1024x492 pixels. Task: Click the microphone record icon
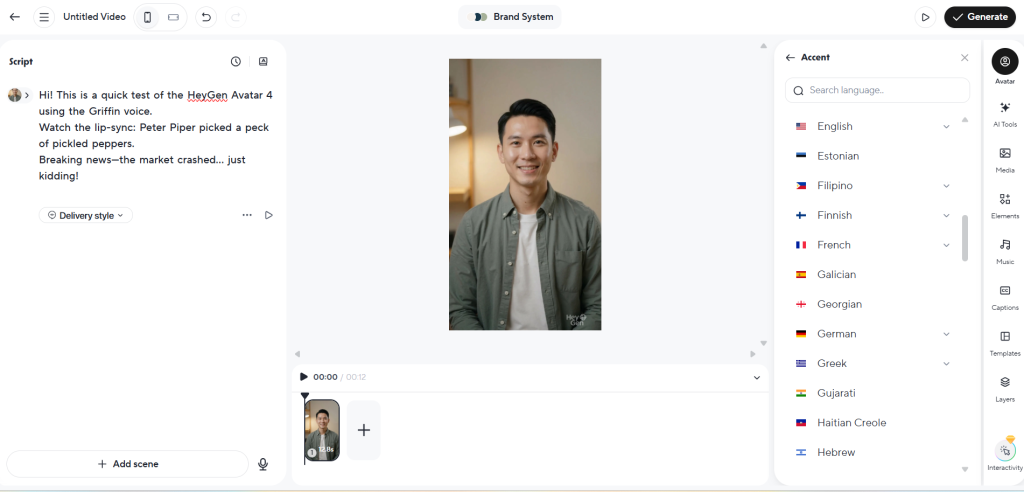263,464
